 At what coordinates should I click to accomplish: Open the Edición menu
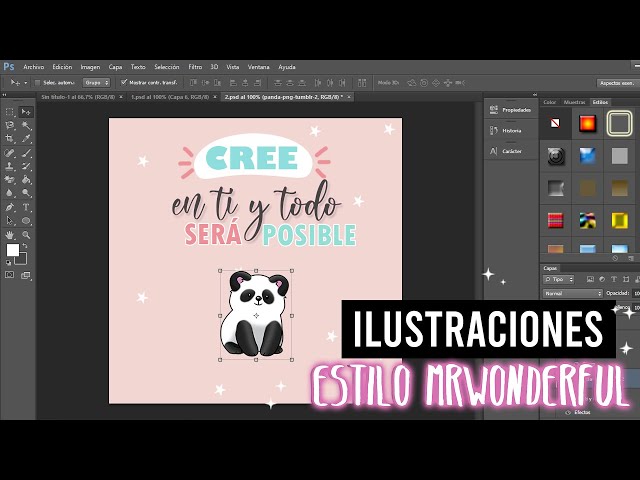click(62, 67)
